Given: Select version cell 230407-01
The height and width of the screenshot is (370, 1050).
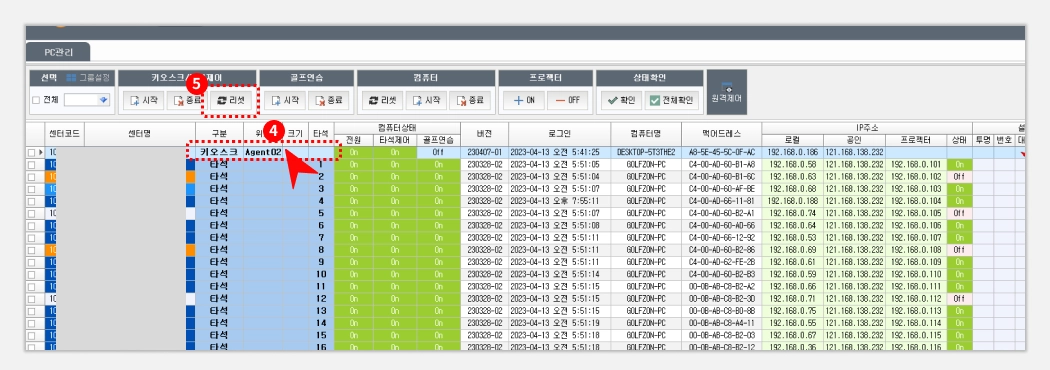Looking at the screenshot, I should [x=484, y=153].
